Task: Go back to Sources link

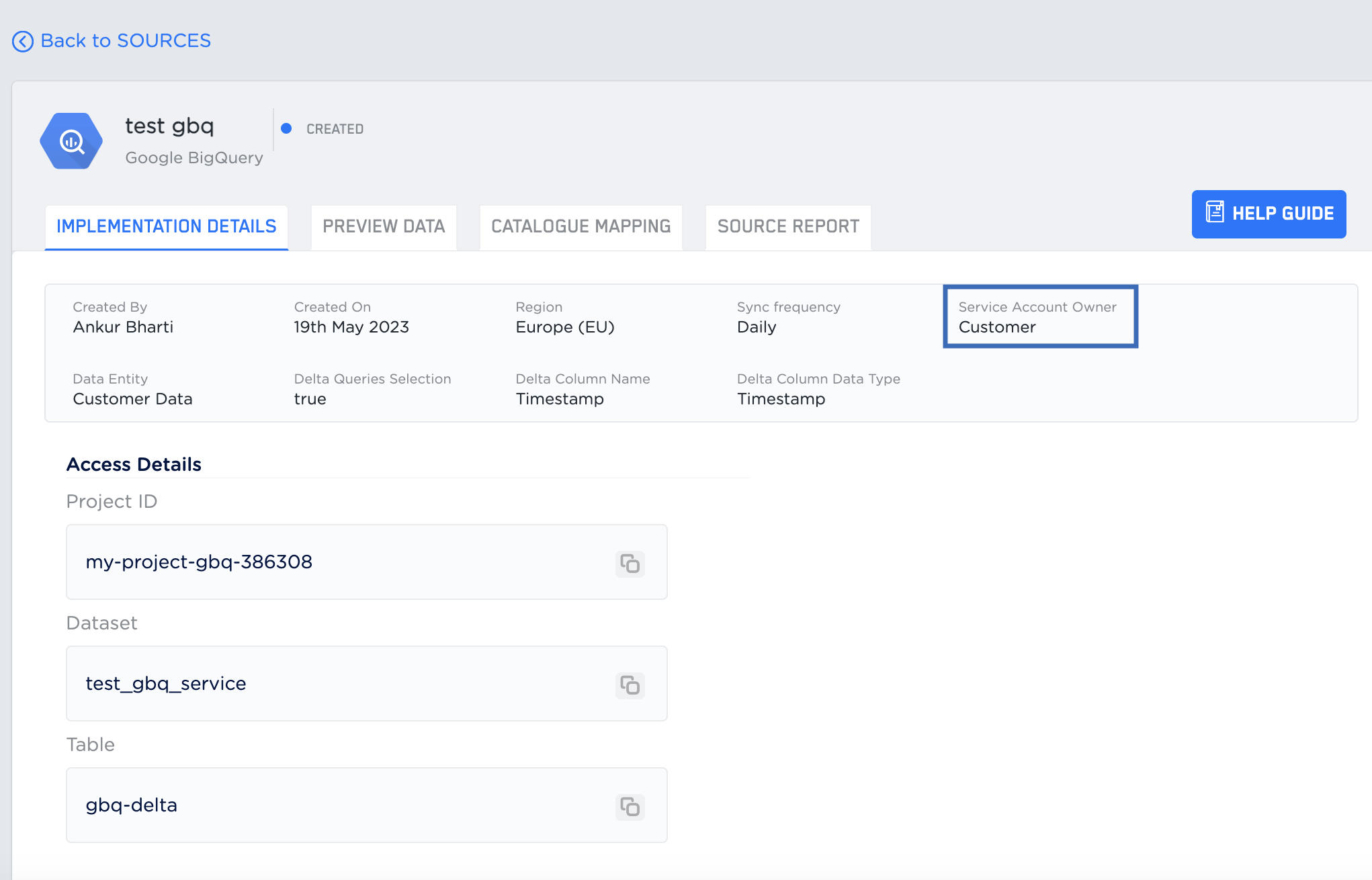Action: [x=126, y=41]
